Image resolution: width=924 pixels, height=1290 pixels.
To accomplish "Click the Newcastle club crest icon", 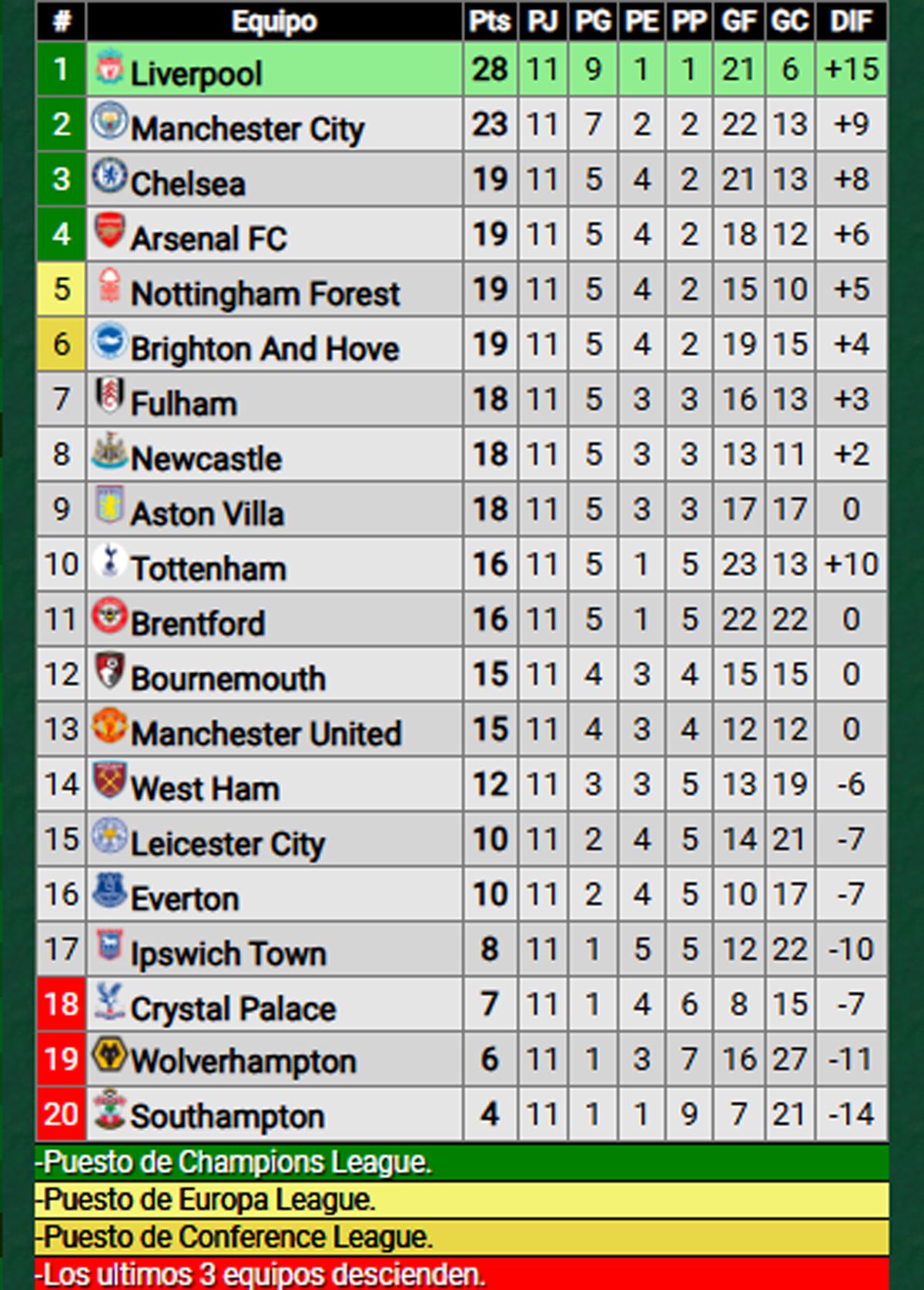I will (109, 451).
